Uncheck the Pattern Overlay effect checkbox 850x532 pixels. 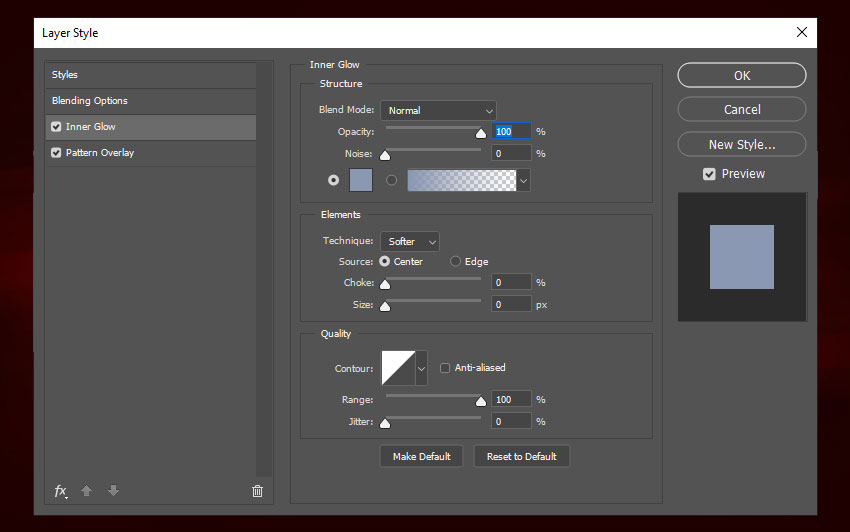[56, 153]
